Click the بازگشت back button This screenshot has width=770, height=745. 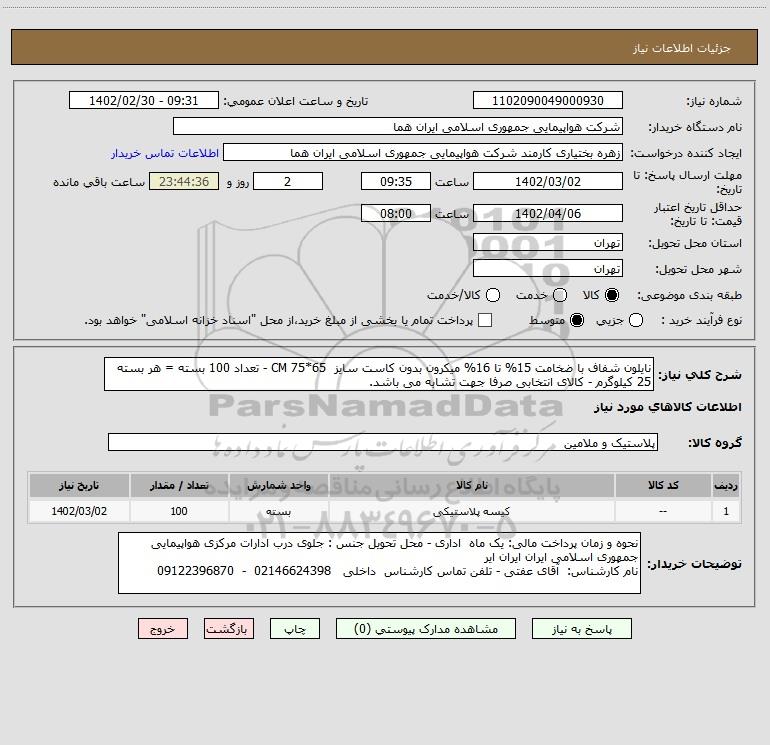click(x=229, y=629)
